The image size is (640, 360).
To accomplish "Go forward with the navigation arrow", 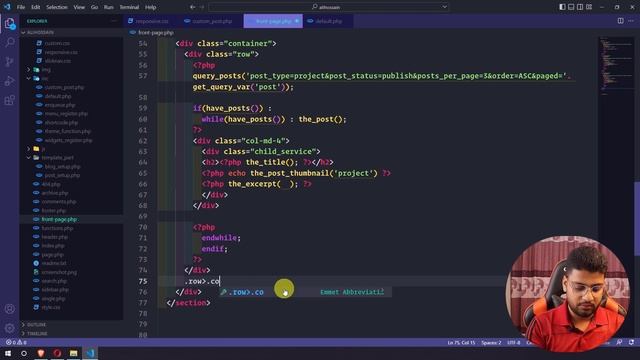I will point(202,7).
